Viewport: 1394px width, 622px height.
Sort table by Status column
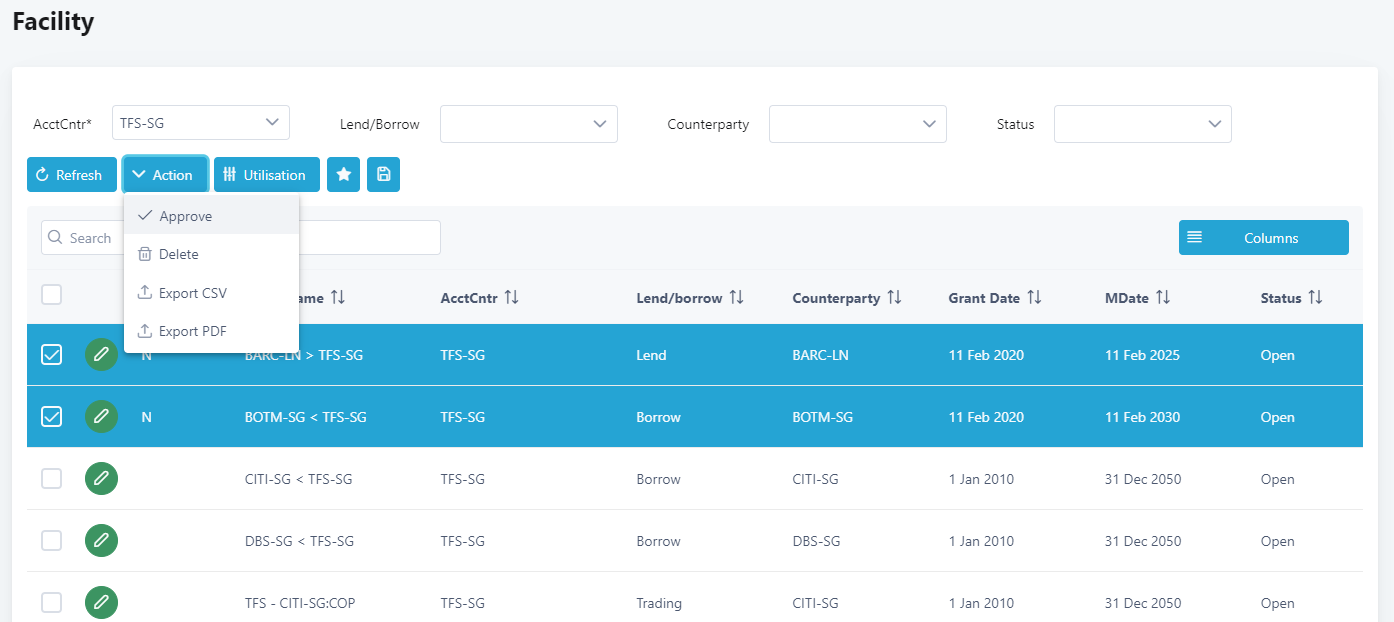pos(1315,298)
